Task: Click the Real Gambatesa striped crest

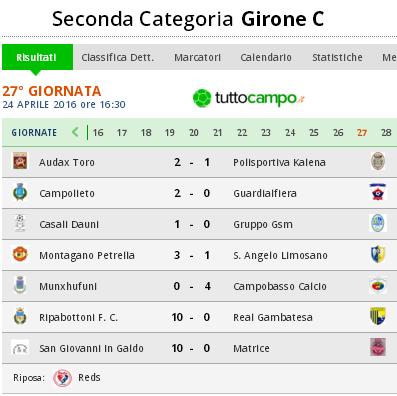Action: pos(378,316)
